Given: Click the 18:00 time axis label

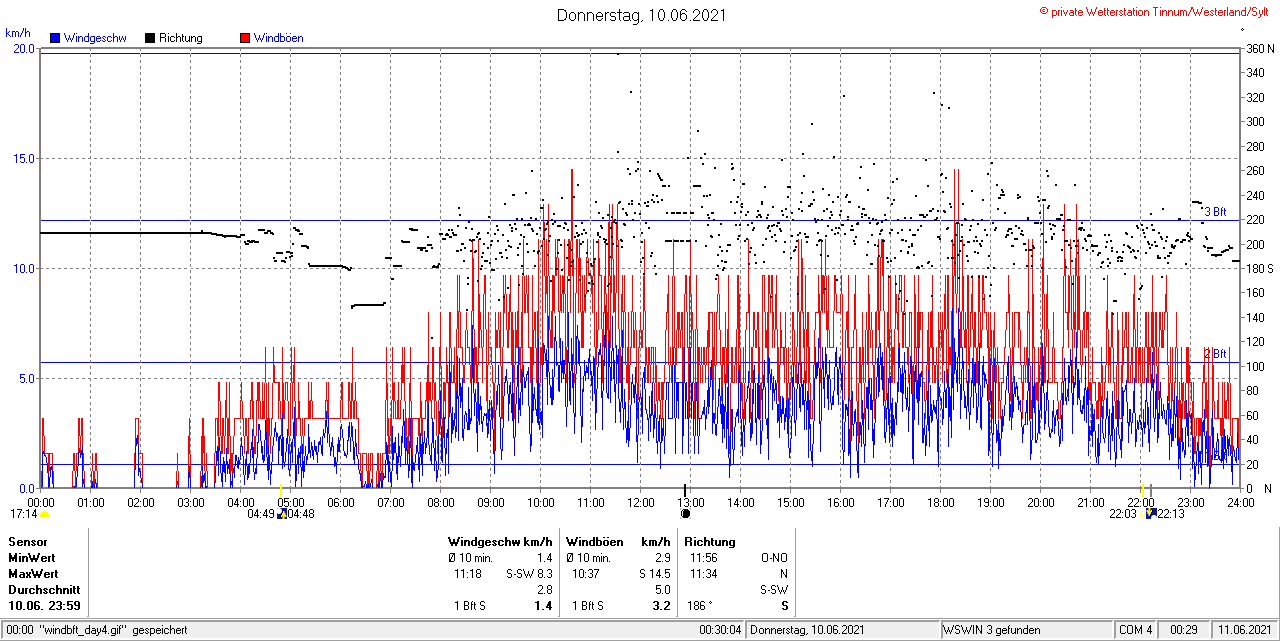Looking at the screenshot, I should coord(941,502).
